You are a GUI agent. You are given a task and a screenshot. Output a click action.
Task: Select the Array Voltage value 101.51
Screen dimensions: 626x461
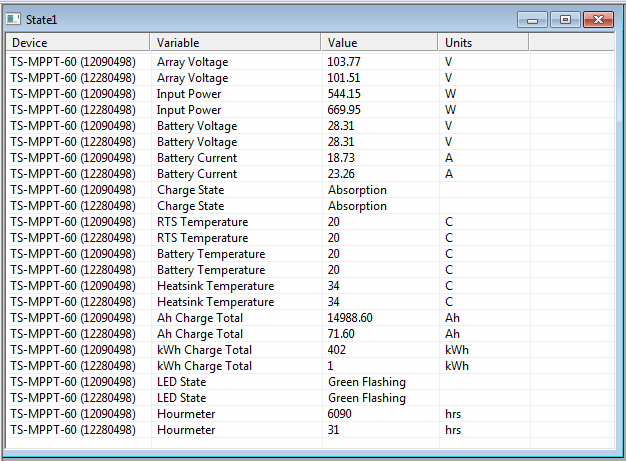point(344,78)
